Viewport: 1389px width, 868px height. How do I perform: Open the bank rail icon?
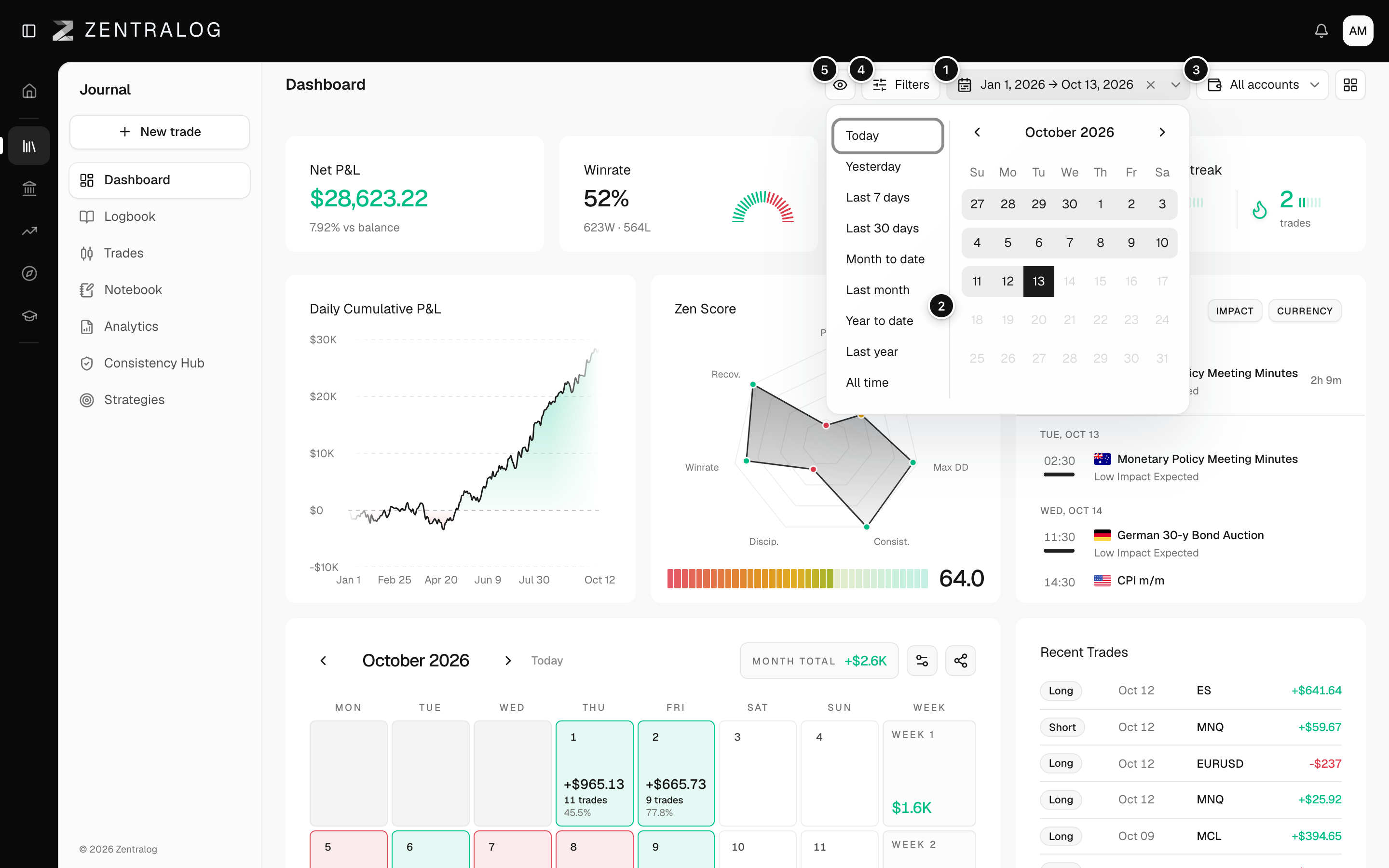tap(29, 188)
